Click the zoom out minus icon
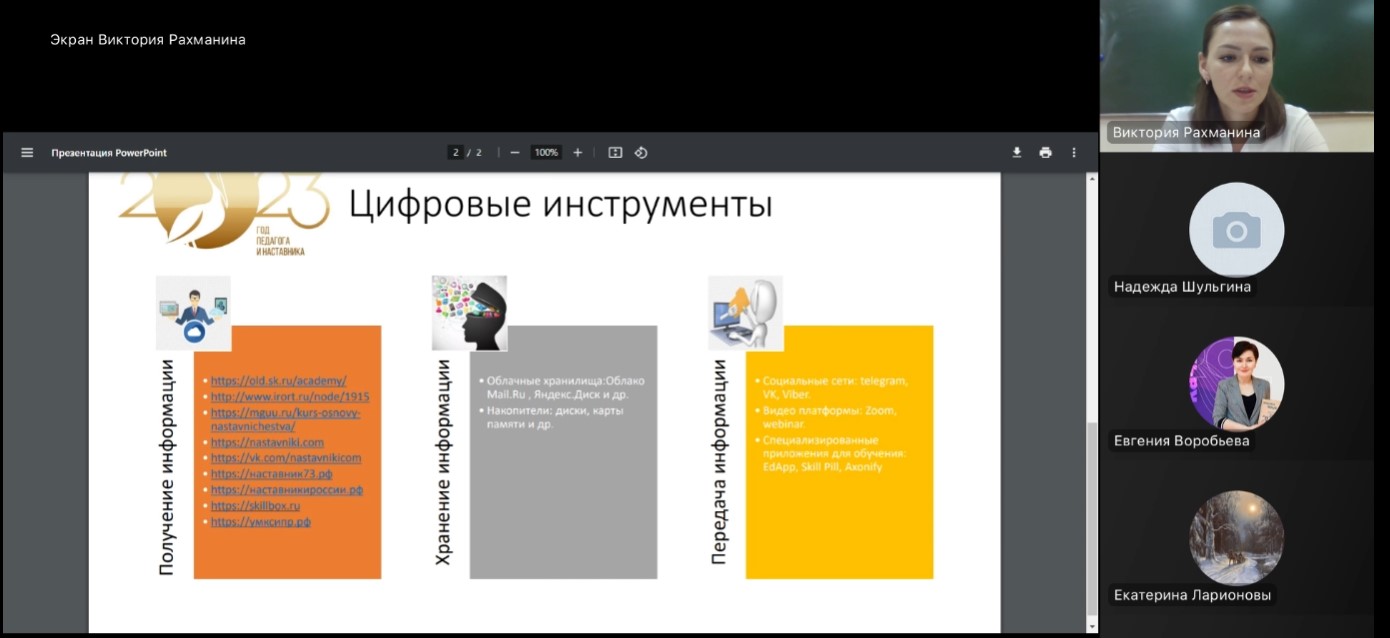 pos(514,153)
